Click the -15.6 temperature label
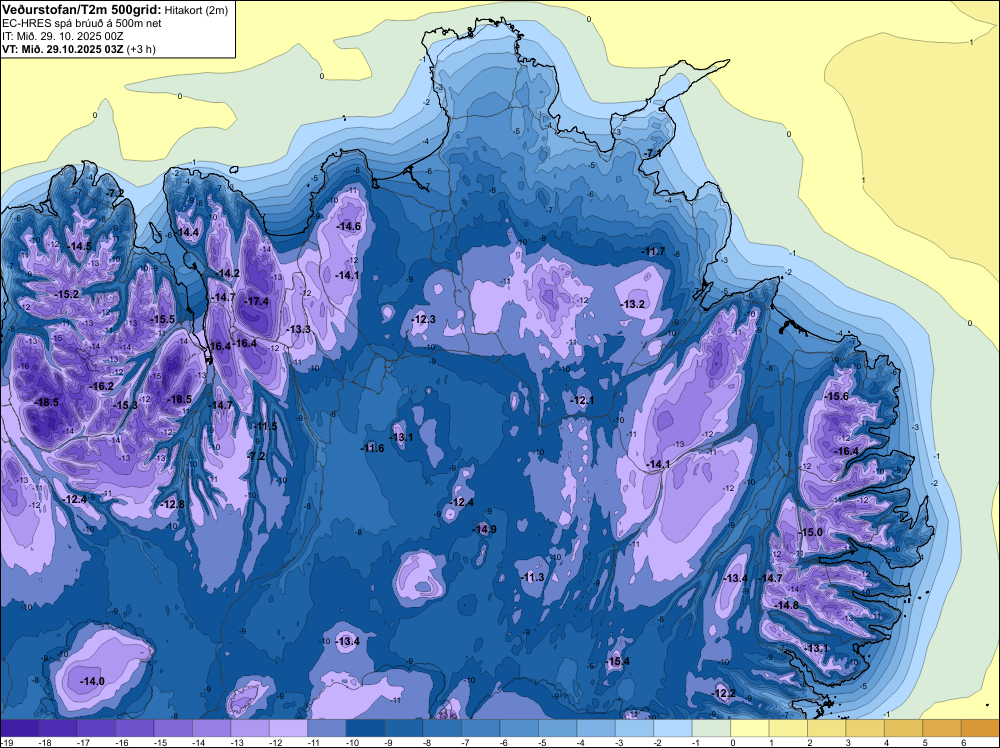Screen dimensions: 1000x748 click(x=837, y=397)
